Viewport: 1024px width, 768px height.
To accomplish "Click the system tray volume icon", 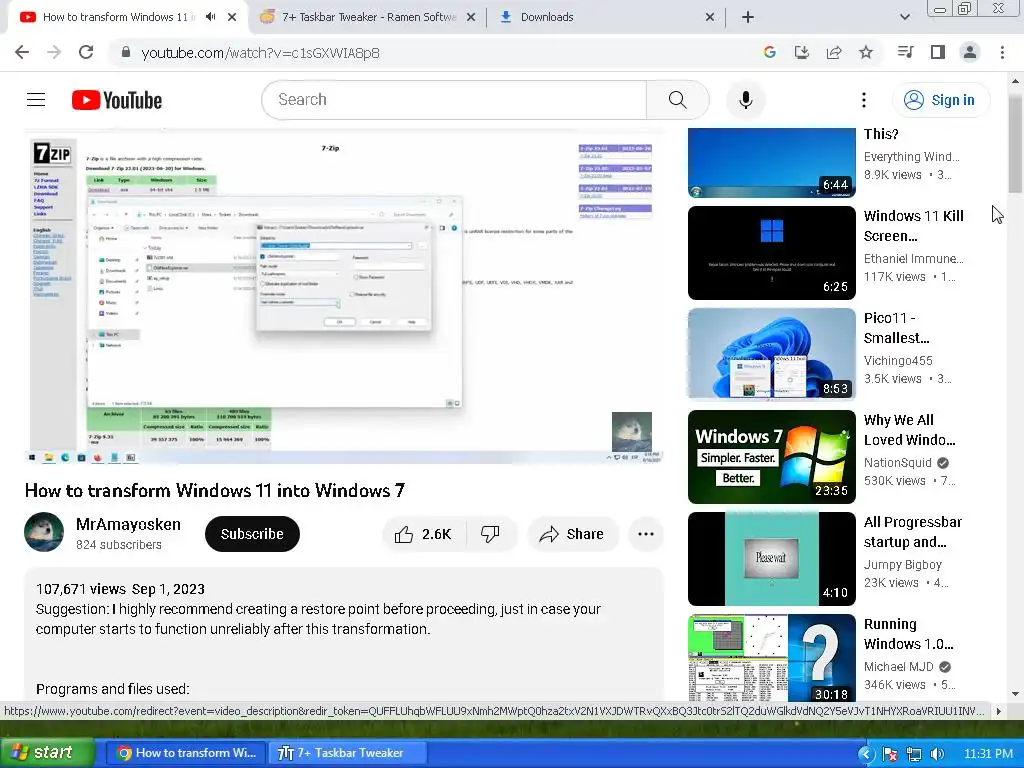I will point(936,754).
